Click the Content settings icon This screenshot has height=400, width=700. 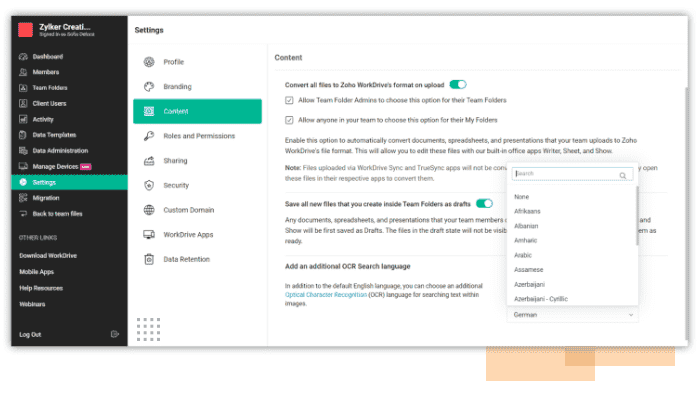(x=149, y=111)
